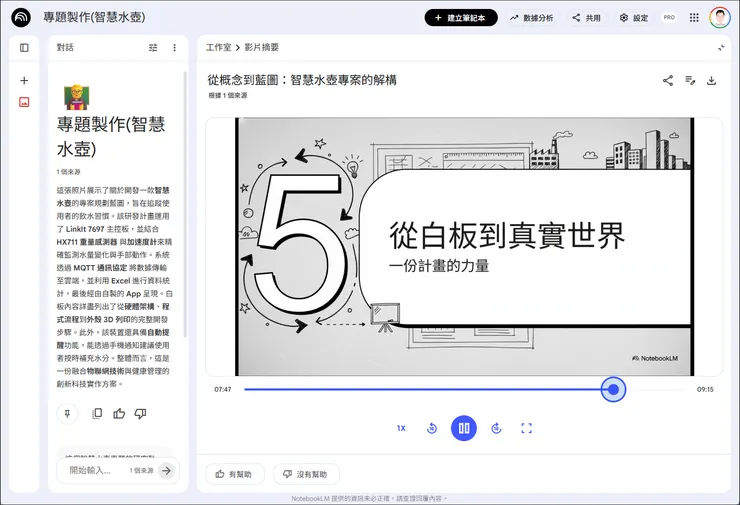This screenshot has width=740, height=505.
Task: Click total duration 09:15
Action: [705, 389]
